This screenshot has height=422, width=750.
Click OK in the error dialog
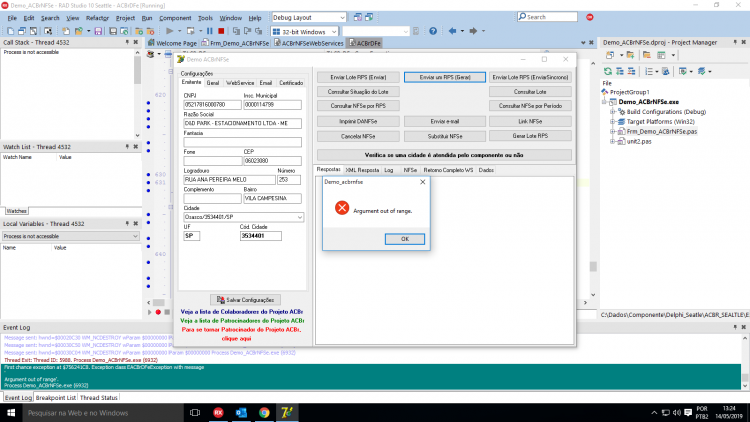point(404,239)
